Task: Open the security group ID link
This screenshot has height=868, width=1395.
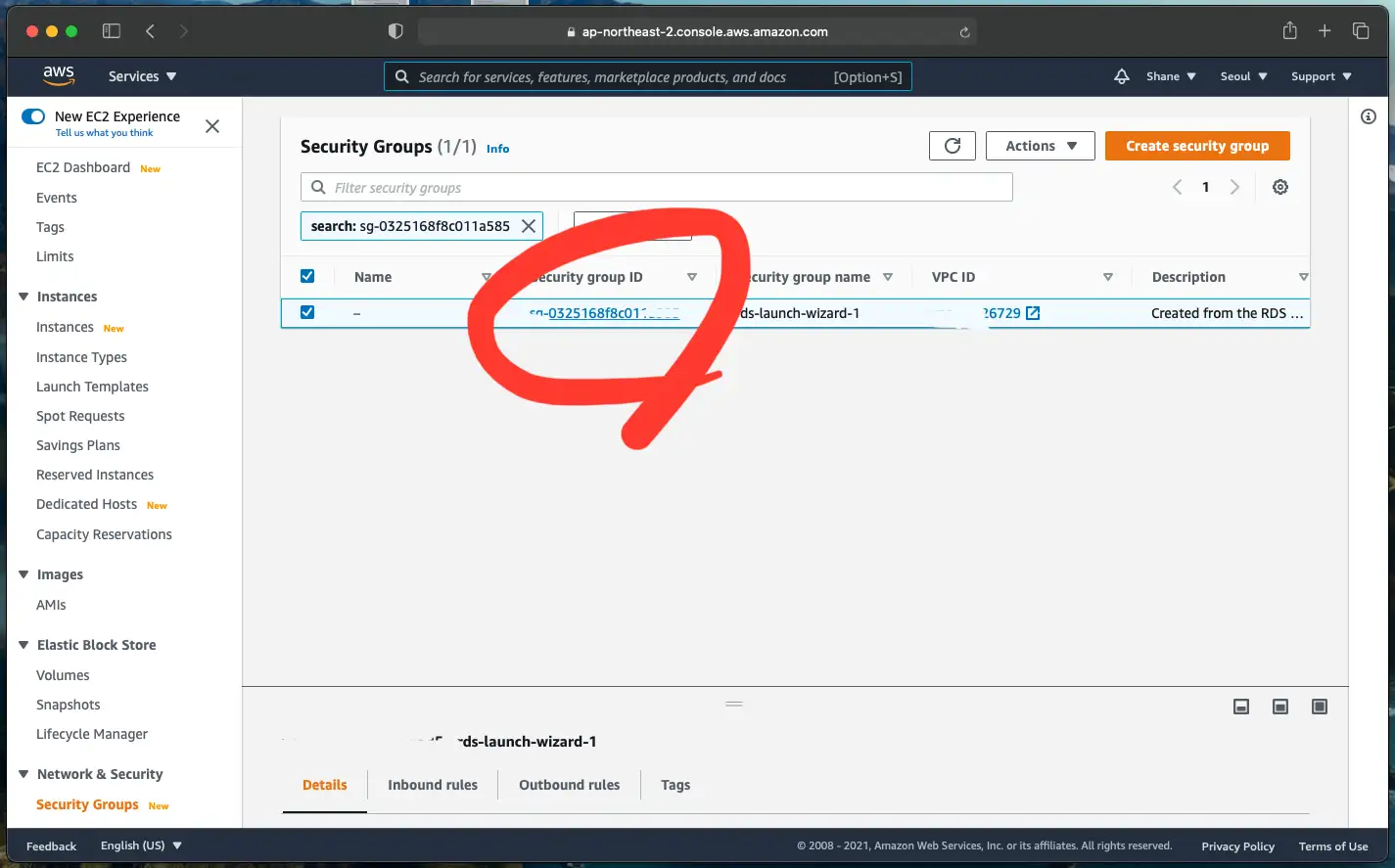Action: pos(604,313)
